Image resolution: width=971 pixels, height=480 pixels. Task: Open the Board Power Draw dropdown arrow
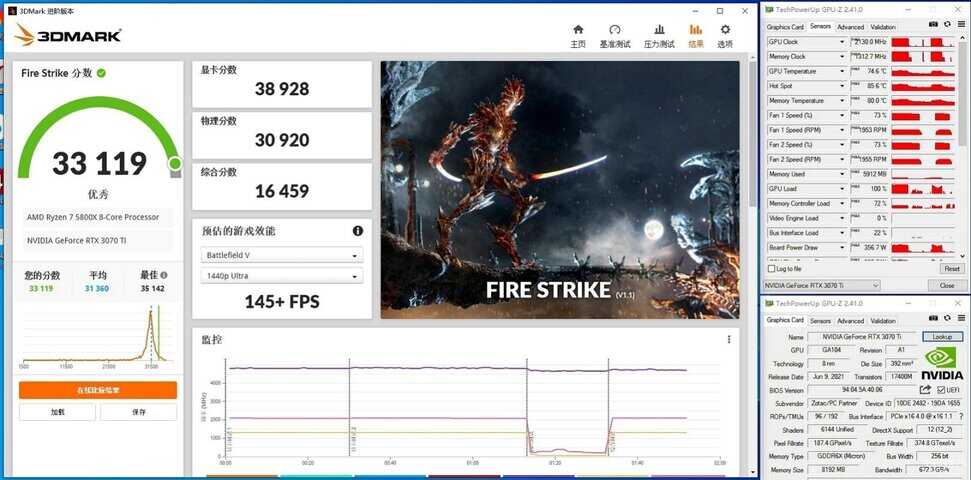pos(842,248)
